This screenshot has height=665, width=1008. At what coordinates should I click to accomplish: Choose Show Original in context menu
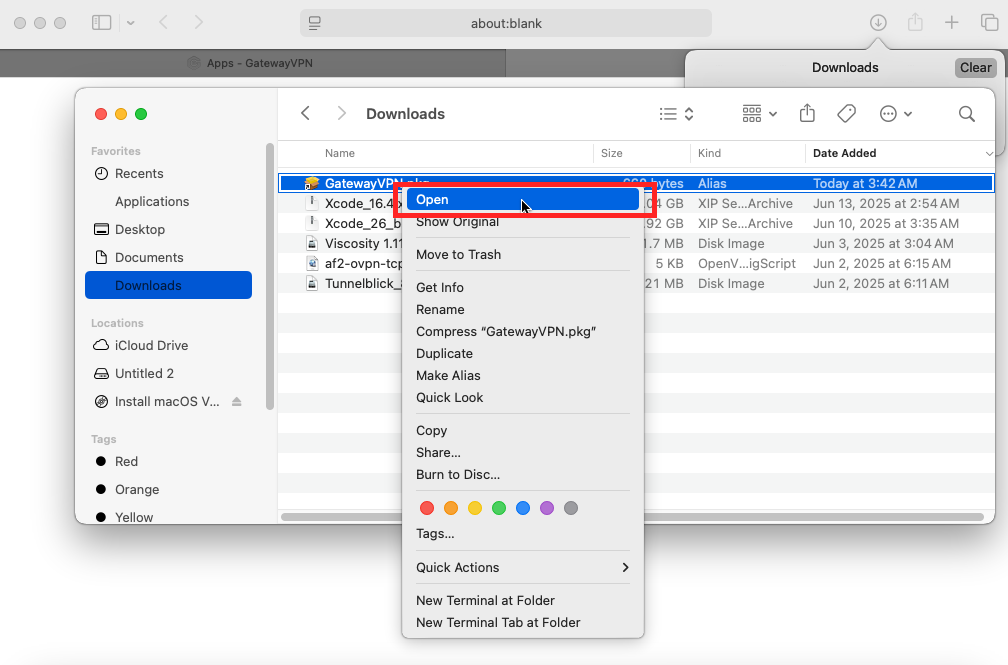point(523,222)
